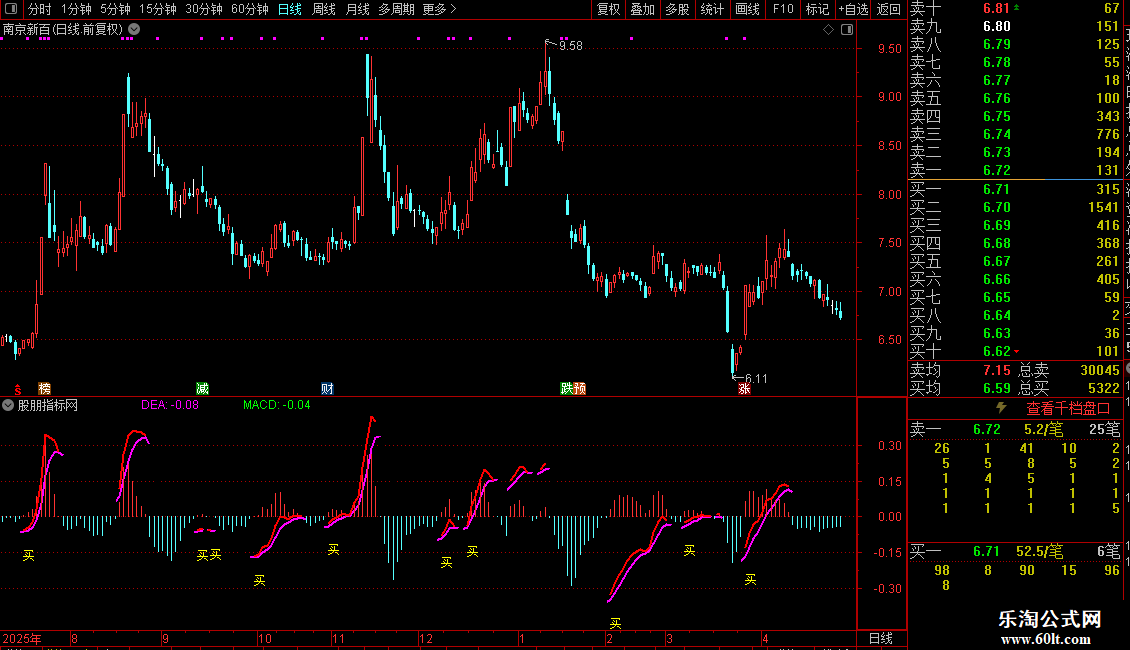Add stock via +自选 button
The image size is (1130, 650).
pos(853,9)
